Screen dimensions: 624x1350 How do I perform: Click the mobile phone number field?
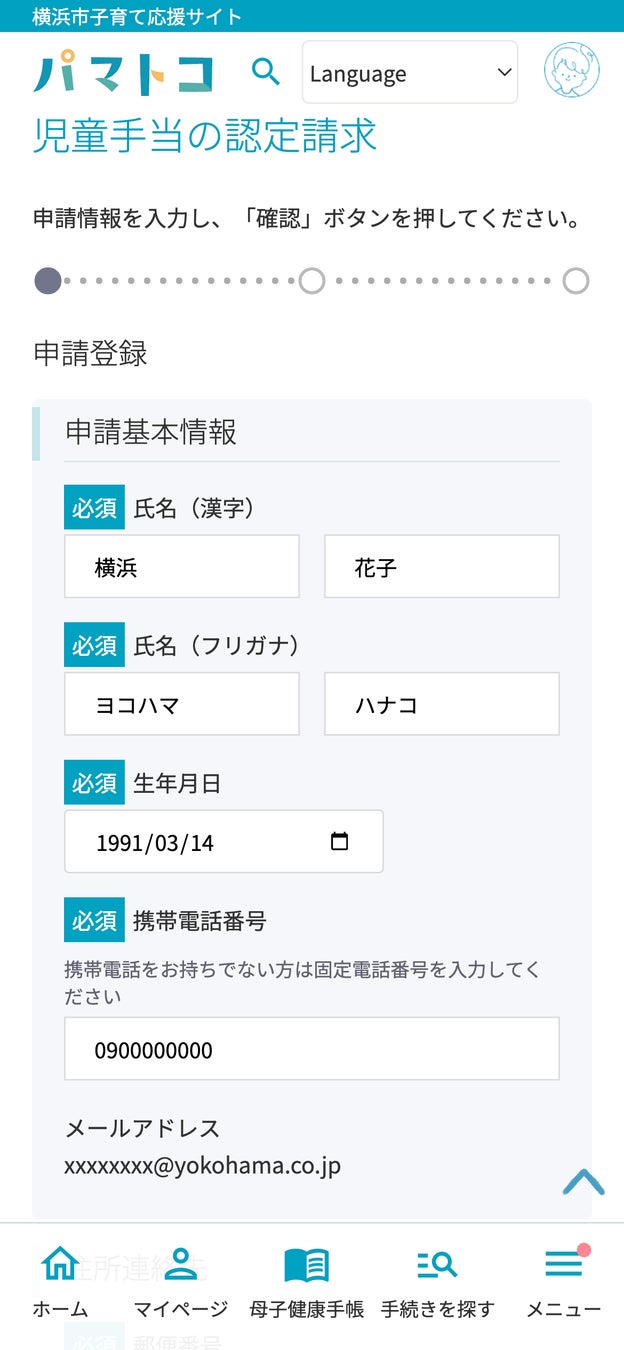[x=311, y=1049]
